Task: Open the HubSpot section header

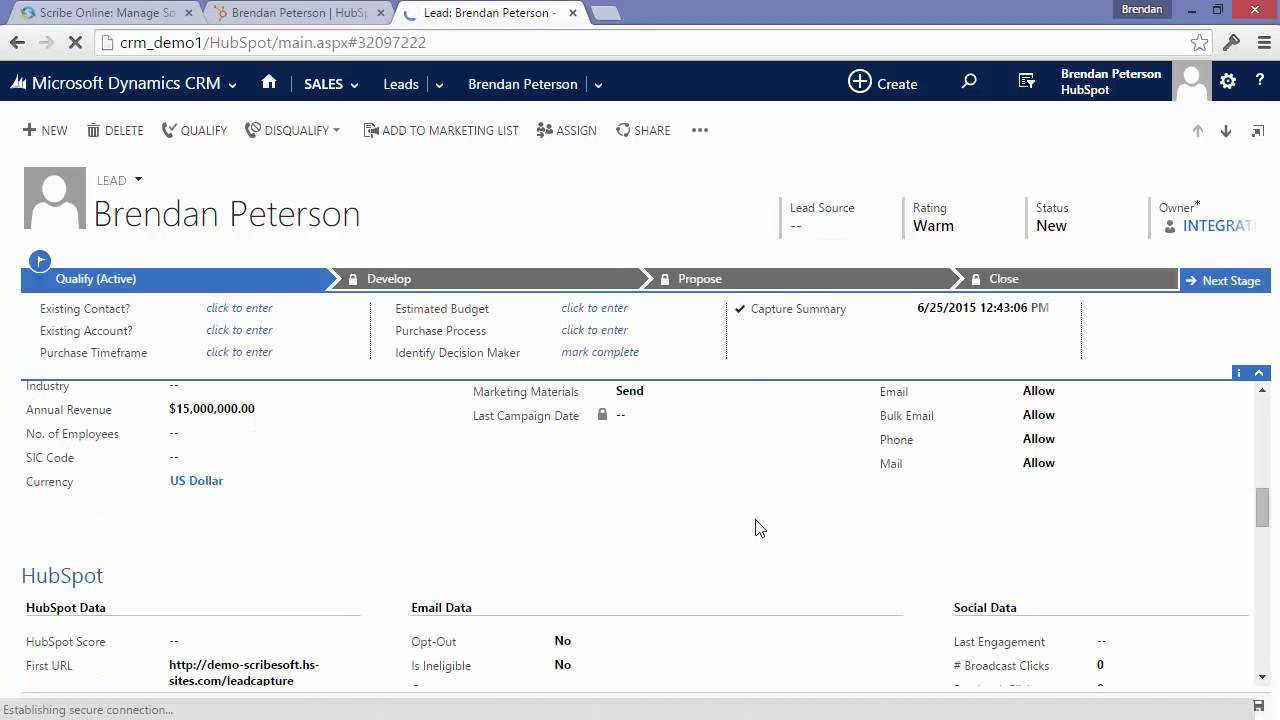Action: tap(62, 576)
